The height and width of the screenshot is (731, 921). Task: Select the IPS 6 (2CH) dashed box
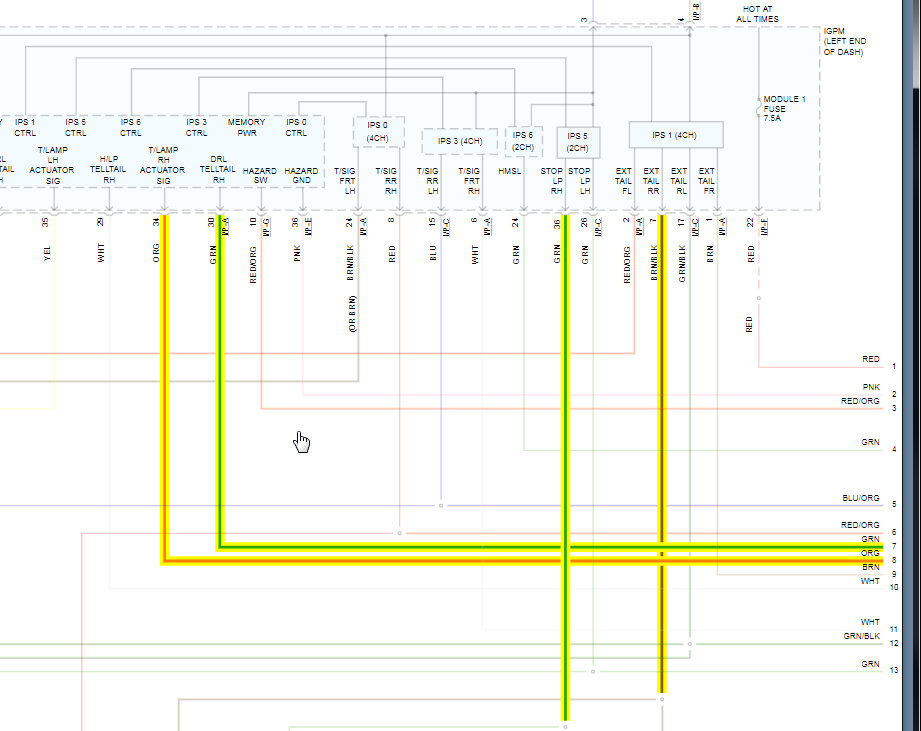(523, 142)
